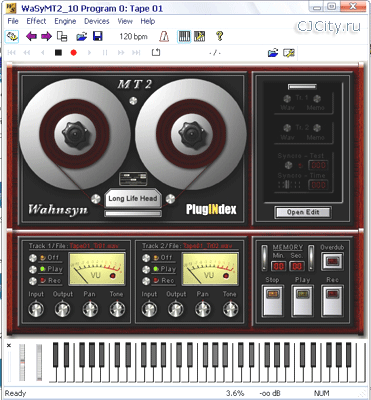Screen dimensions: 371x400
Task: Click the plugin icon at toolbar start
Action: [x=12, y=36]
